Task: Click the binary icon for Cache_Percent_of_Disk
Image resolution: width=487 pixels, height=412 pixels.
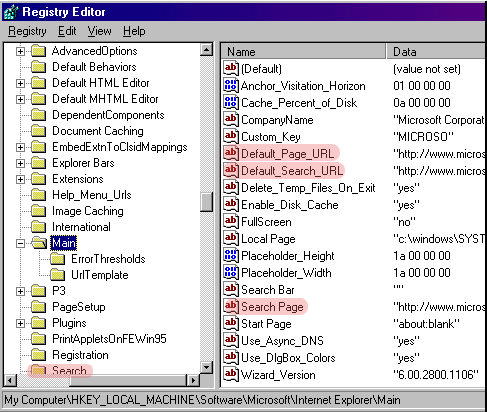Action: coord(231,103)
